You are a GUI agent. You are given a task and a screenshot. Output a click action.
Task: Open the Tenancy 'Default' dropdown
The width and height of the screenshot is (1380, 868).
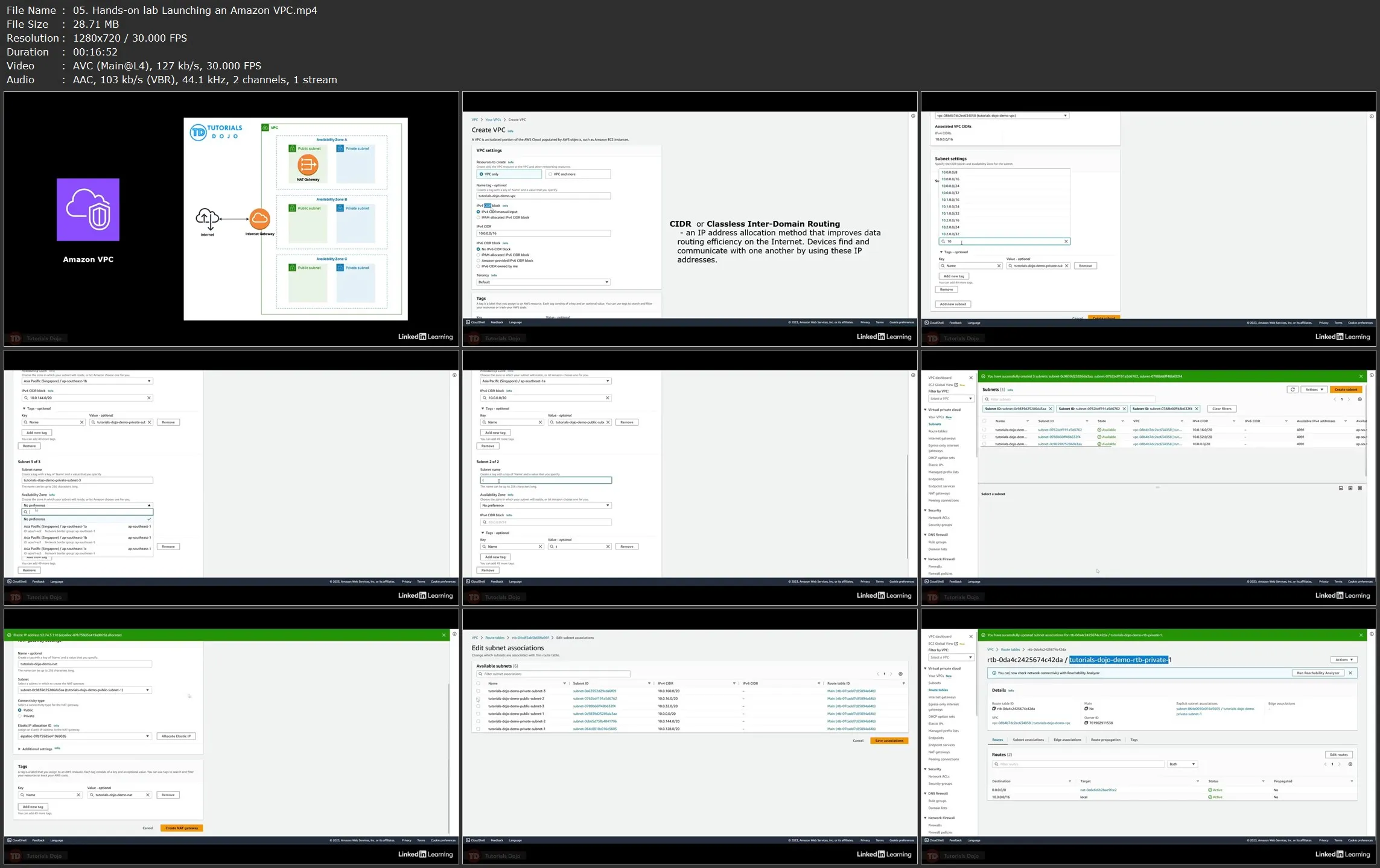pyautogui.click(x=543, y=282)
